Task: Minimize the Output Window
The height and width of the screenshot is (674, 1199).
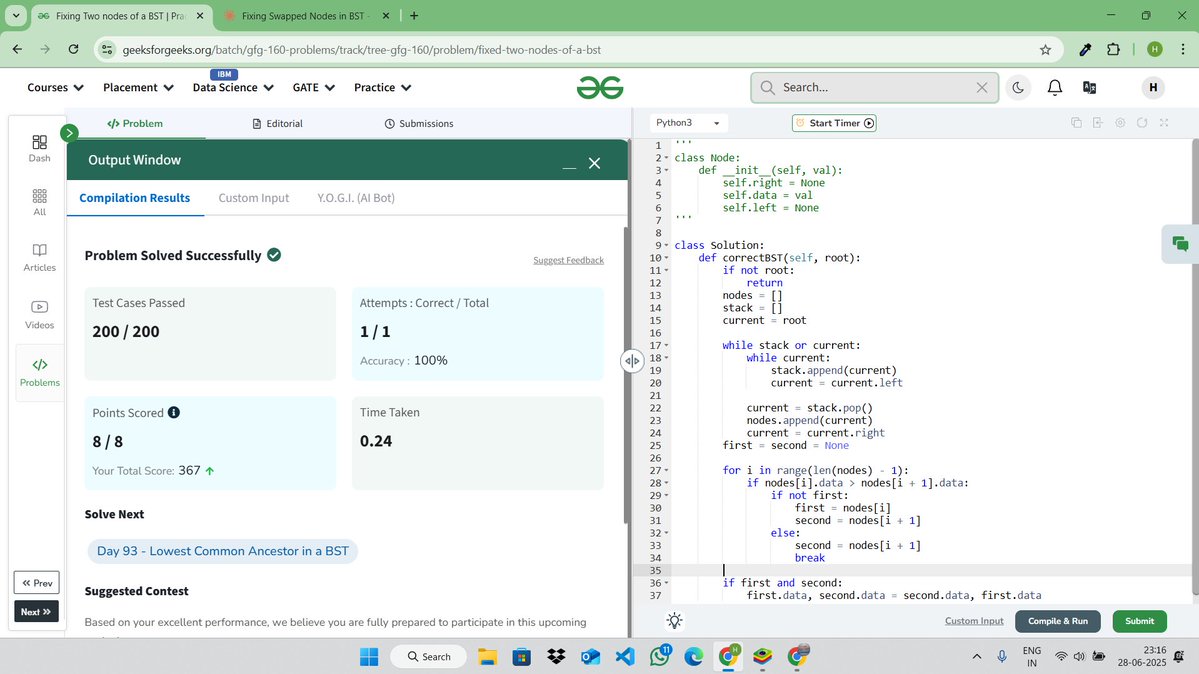Action: pos(569,165)
